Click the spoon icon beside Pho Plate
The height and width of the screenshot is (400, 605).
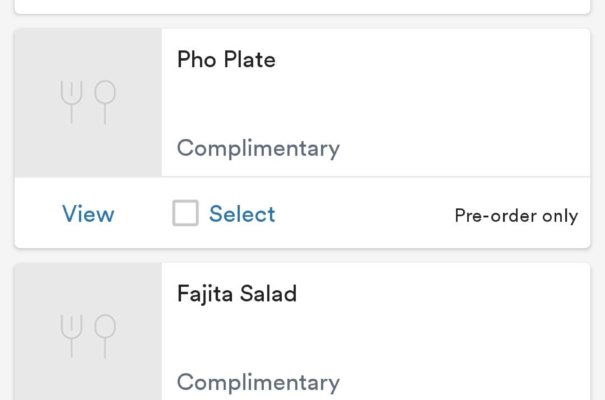(105, 102)
